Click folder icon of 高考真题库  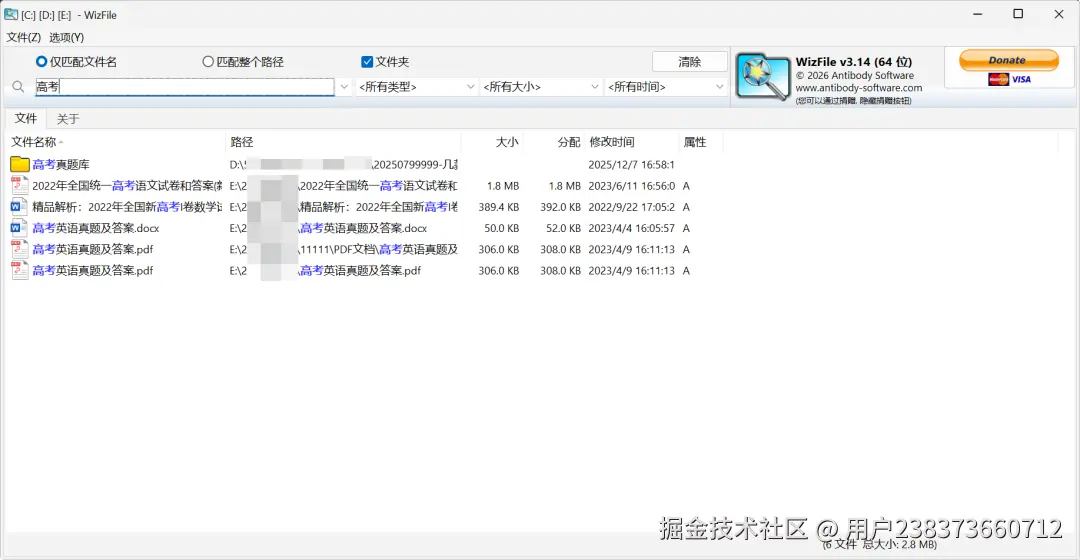tap(20, 164)
